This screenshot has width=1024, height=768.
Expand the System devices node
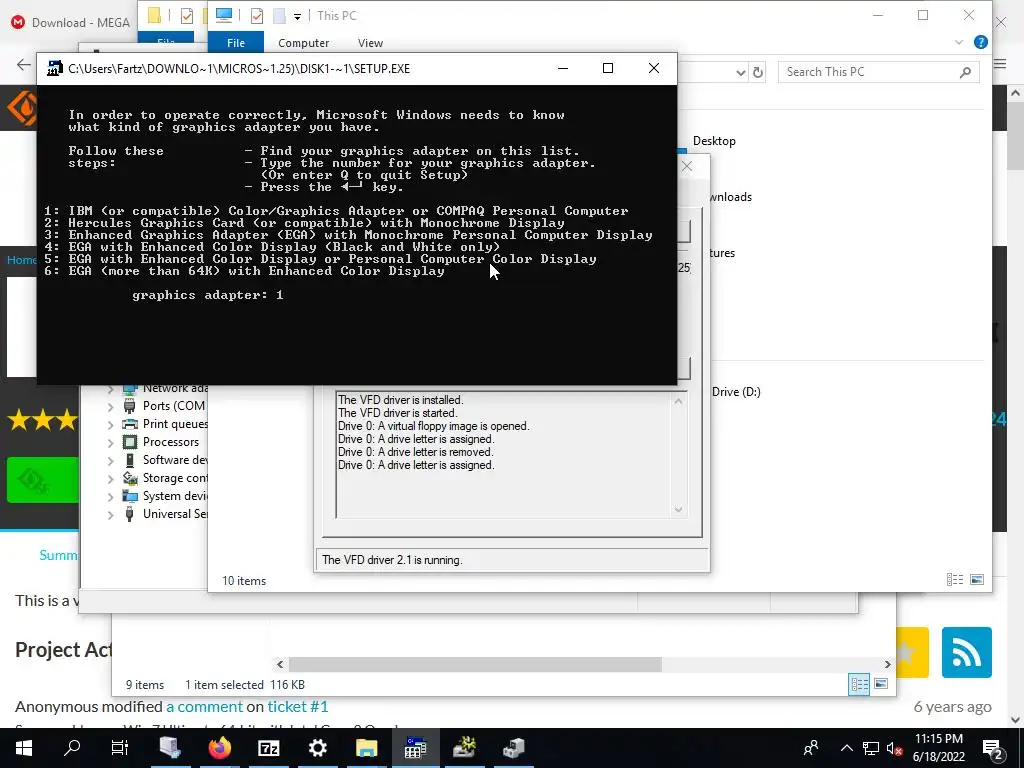tap(110, 496)
